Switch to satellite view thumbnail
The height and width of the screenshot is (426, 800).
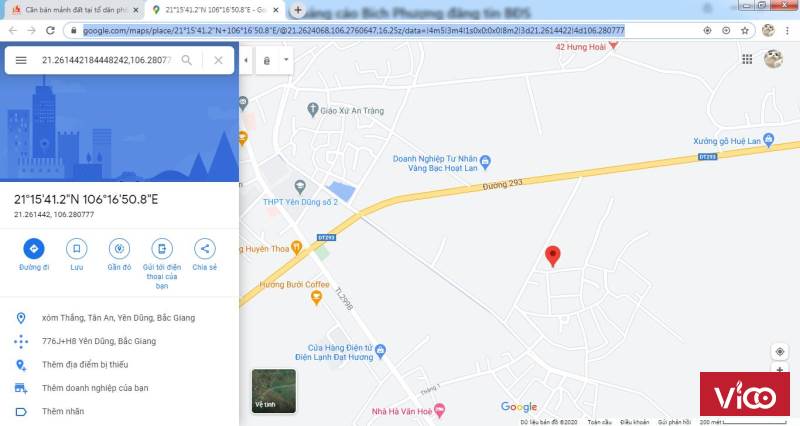274,391
